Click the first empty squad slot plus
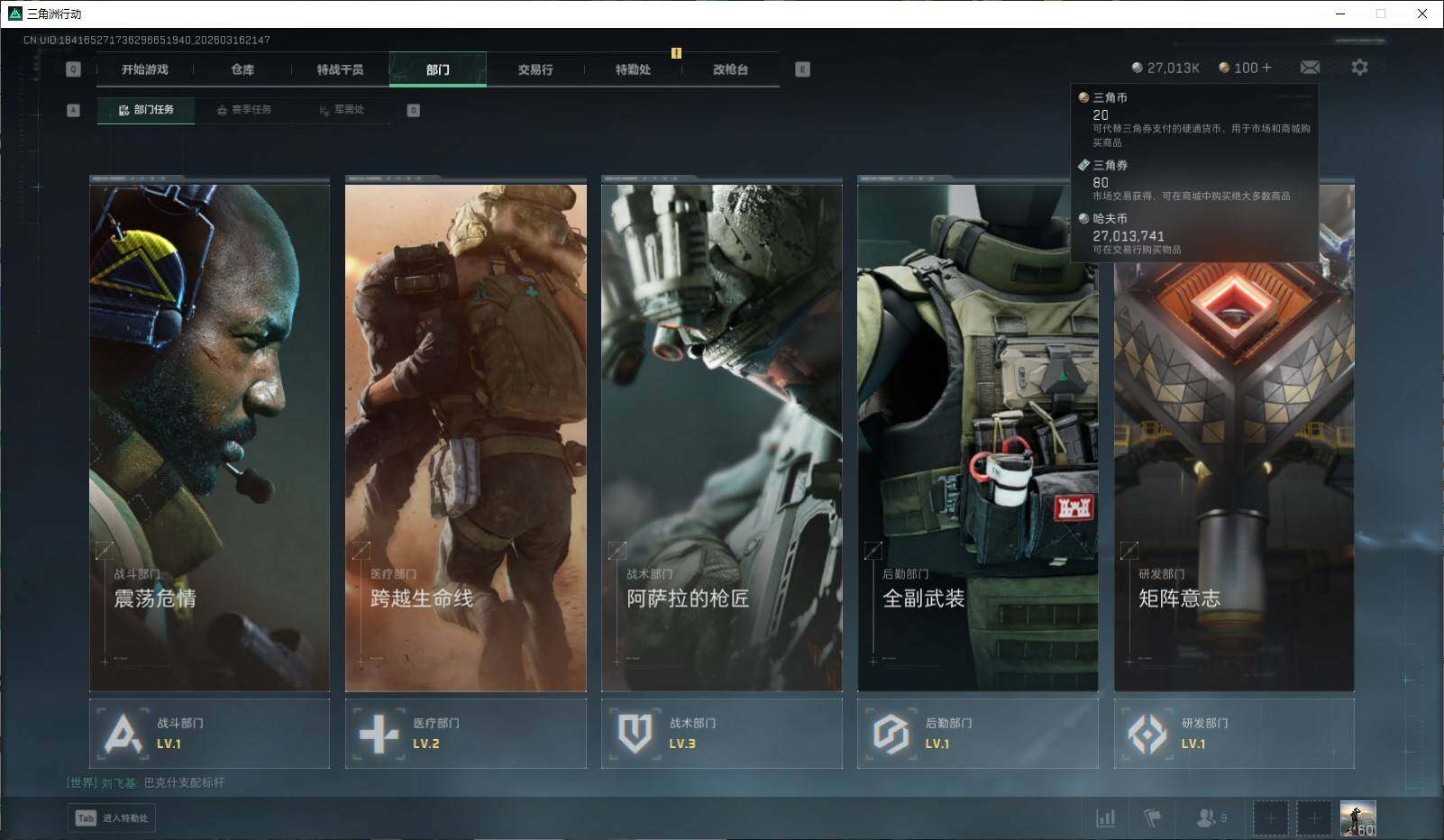 click(1270, 818)
